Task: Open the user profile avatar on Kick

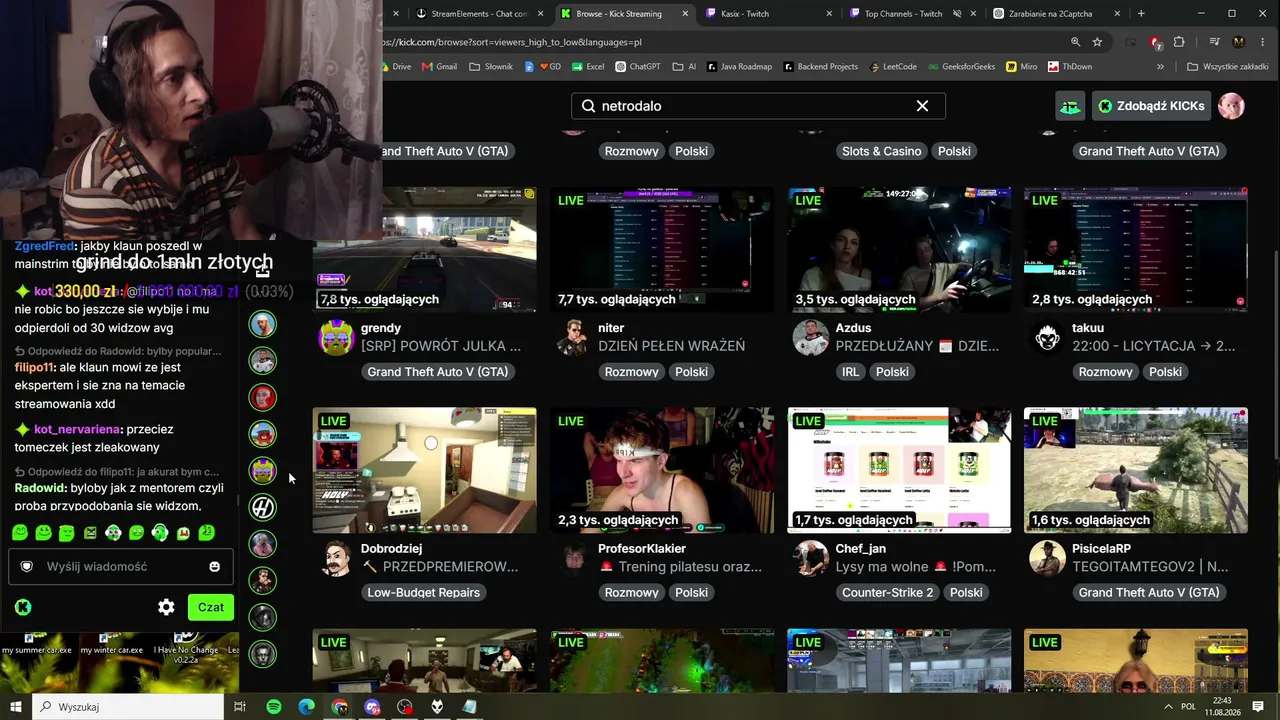Action: [1231, 106]
